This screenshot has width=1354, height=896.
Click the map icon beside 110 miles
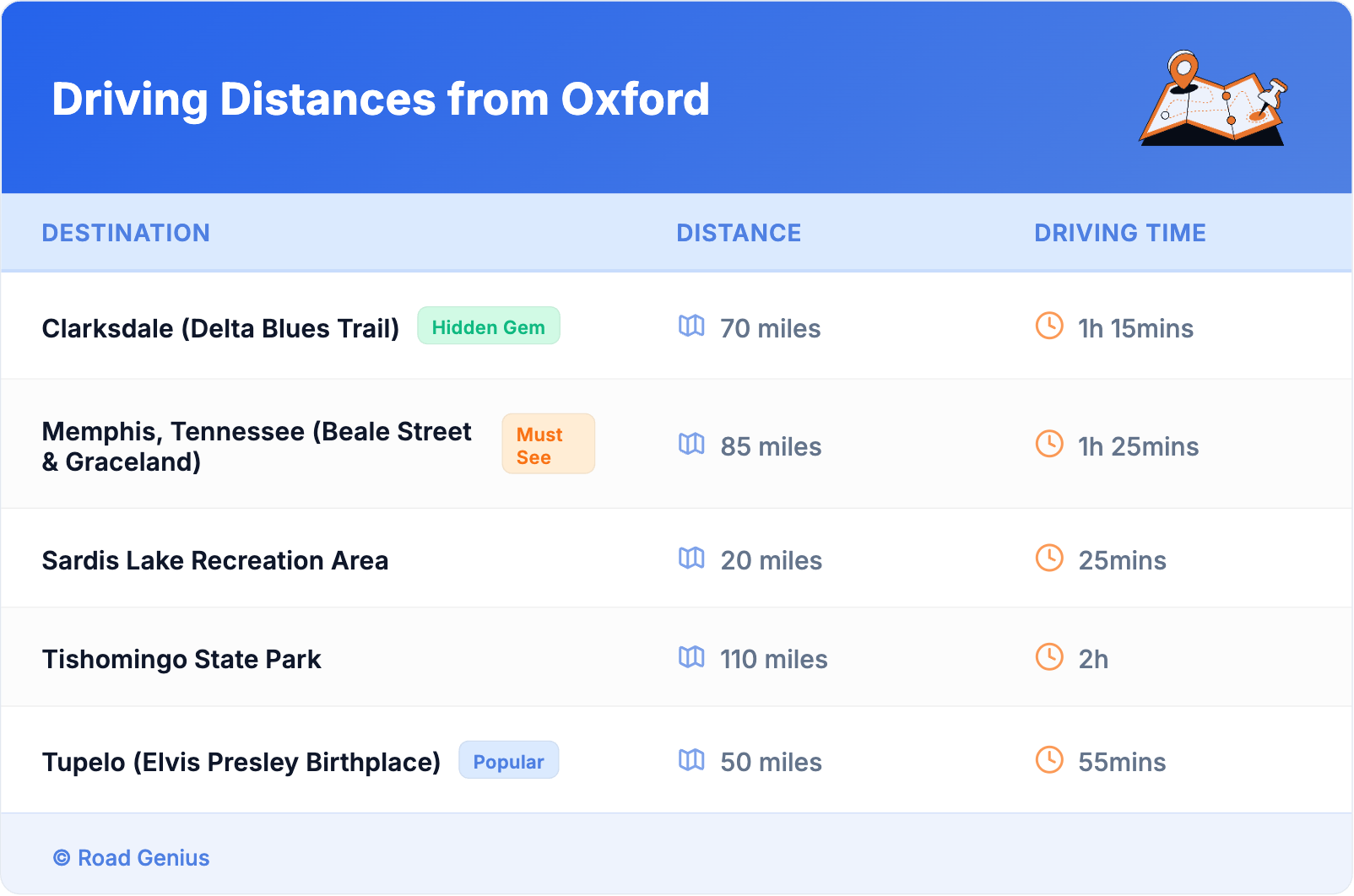click(x=691, y=657)
